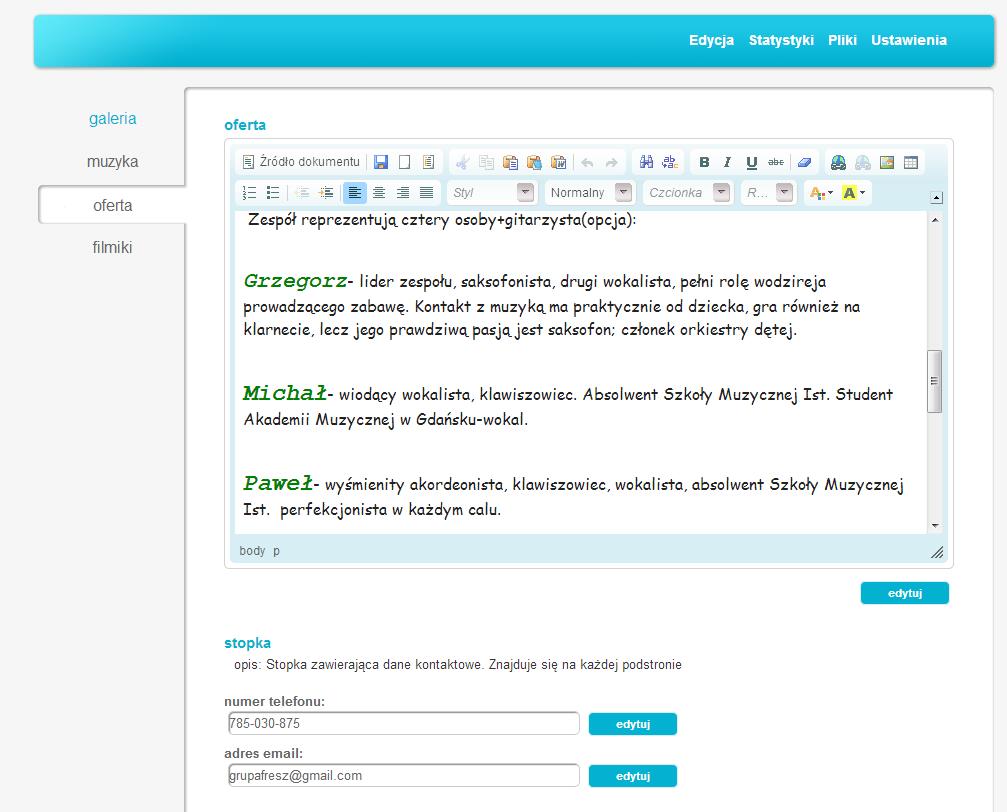This screenshot has width=1007, height=812.
Task: Click the Find binoculars icon
Action: point(646,162)
